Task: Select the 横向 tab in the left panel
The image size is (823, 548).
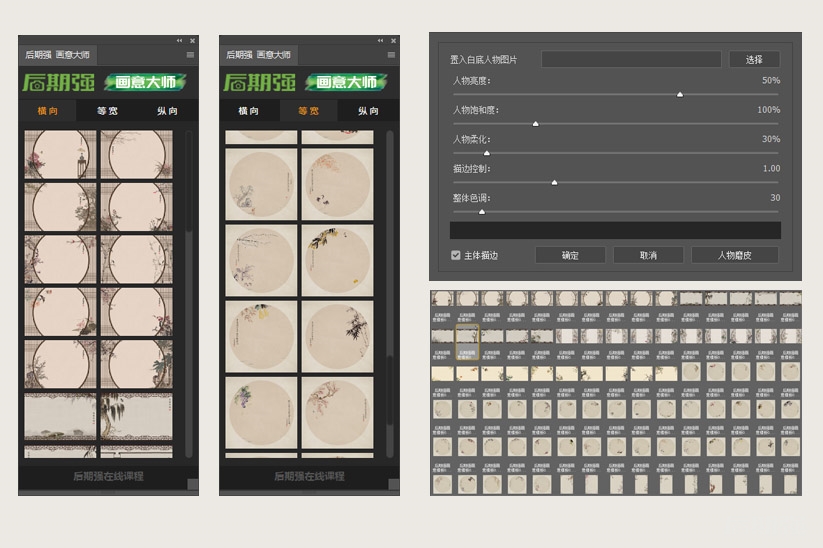Action: 48,111
